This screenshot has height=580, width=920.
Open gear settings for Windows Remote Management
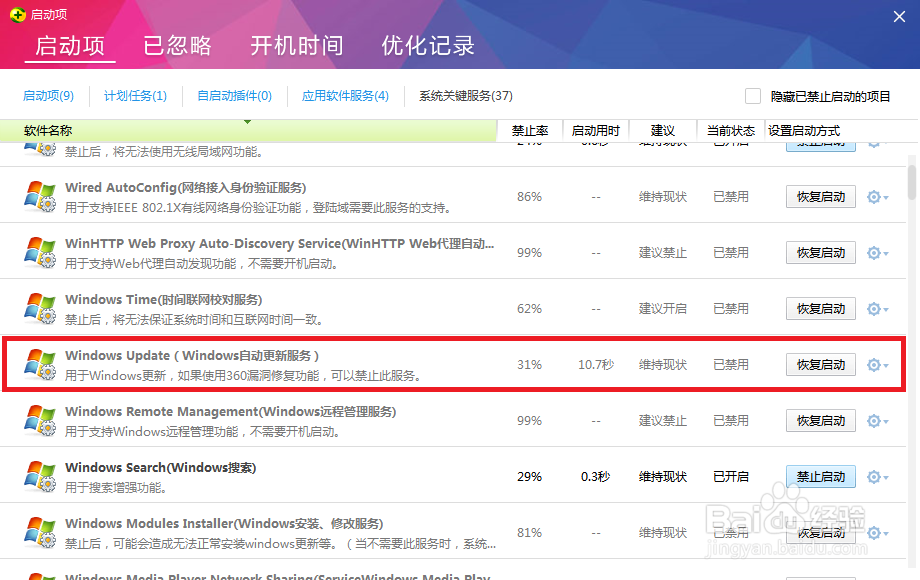point(877,421)
